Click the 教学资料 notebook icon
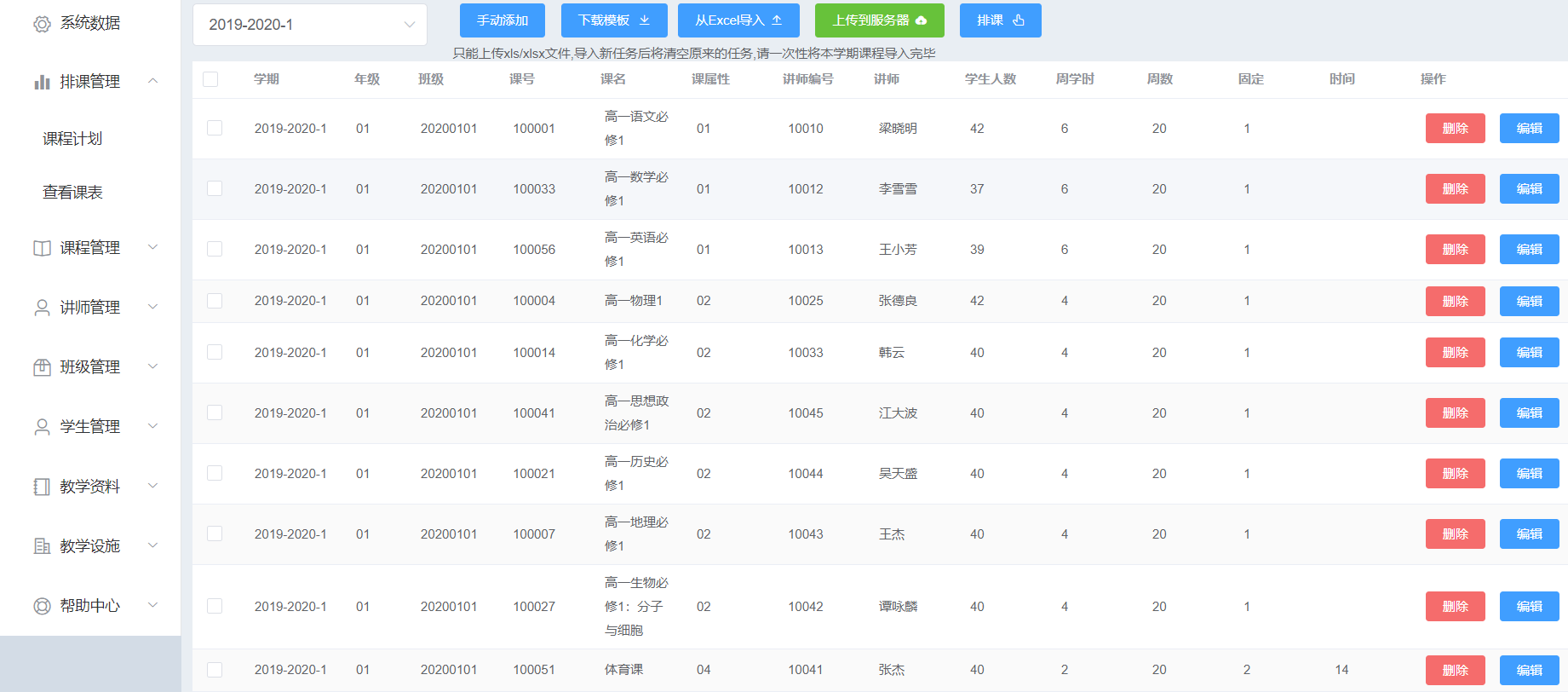 pos(42,487)
